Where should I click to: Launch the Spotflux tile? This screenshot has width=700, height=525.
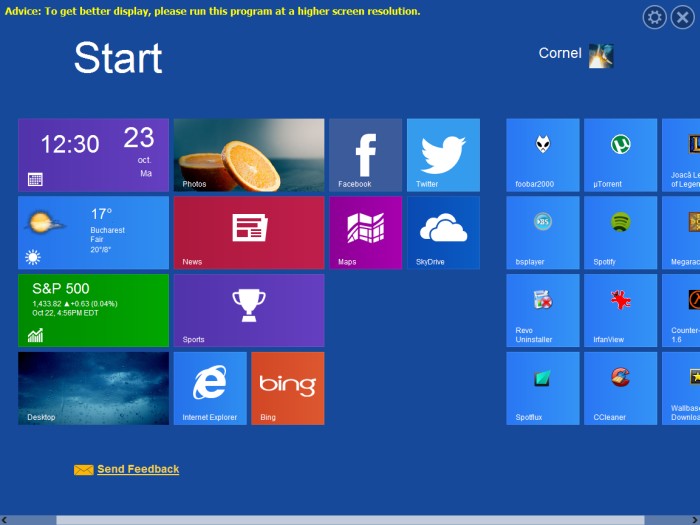(543, 388)
